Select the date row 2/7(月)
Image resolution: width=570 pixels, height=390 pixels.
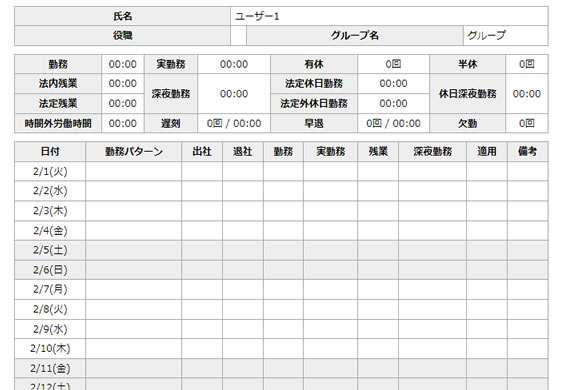(281, 290)
